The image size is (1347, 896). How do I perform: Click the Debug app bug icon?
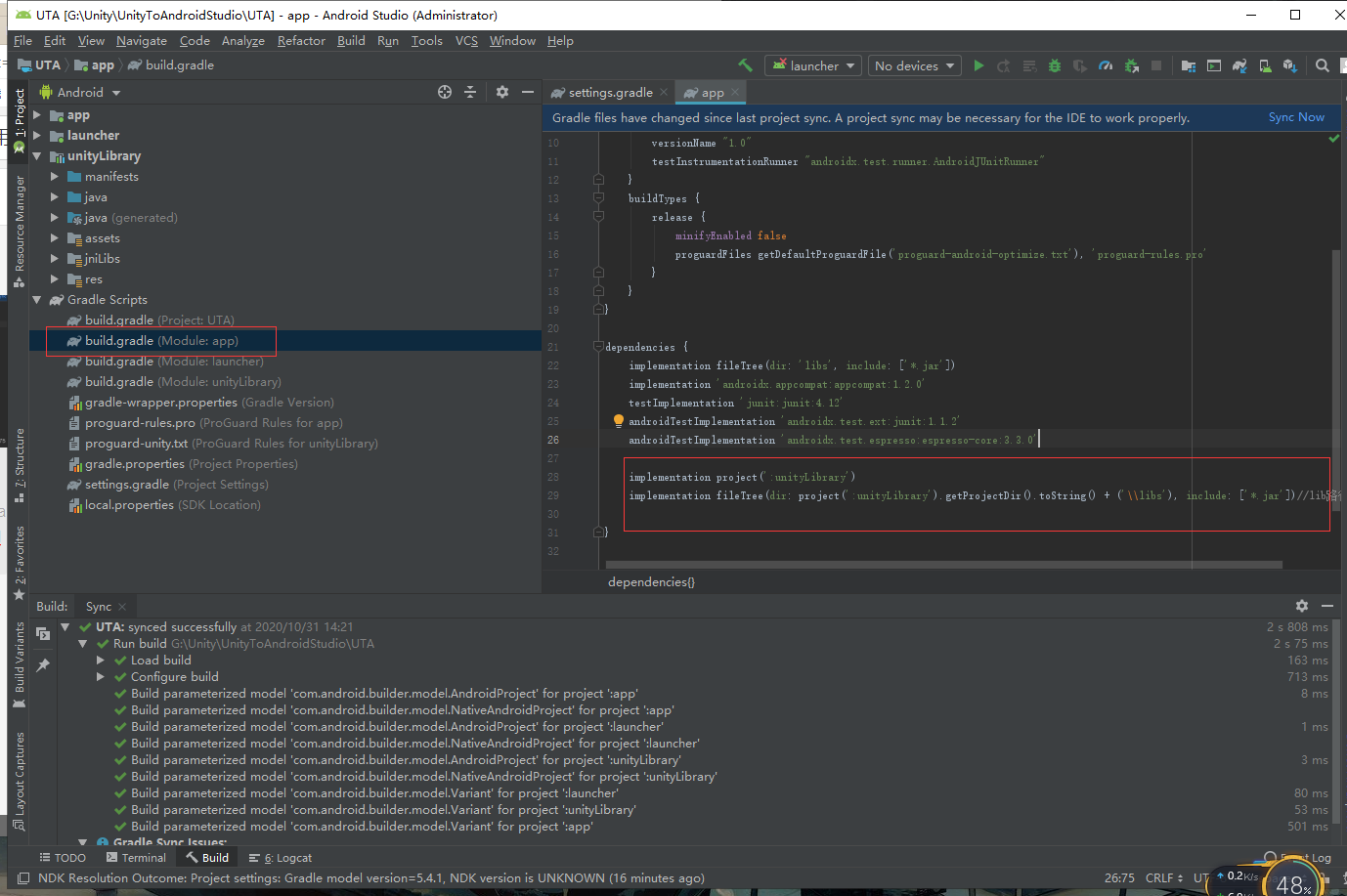click(x=1055, y=65)
